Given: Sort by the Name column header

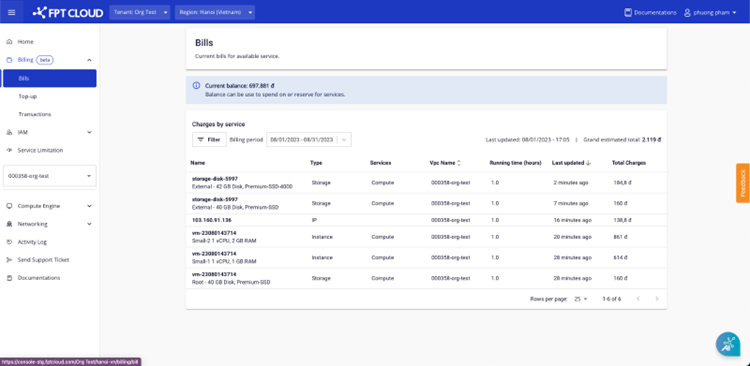Looking at the screenshot, I should tap(198, 163).
